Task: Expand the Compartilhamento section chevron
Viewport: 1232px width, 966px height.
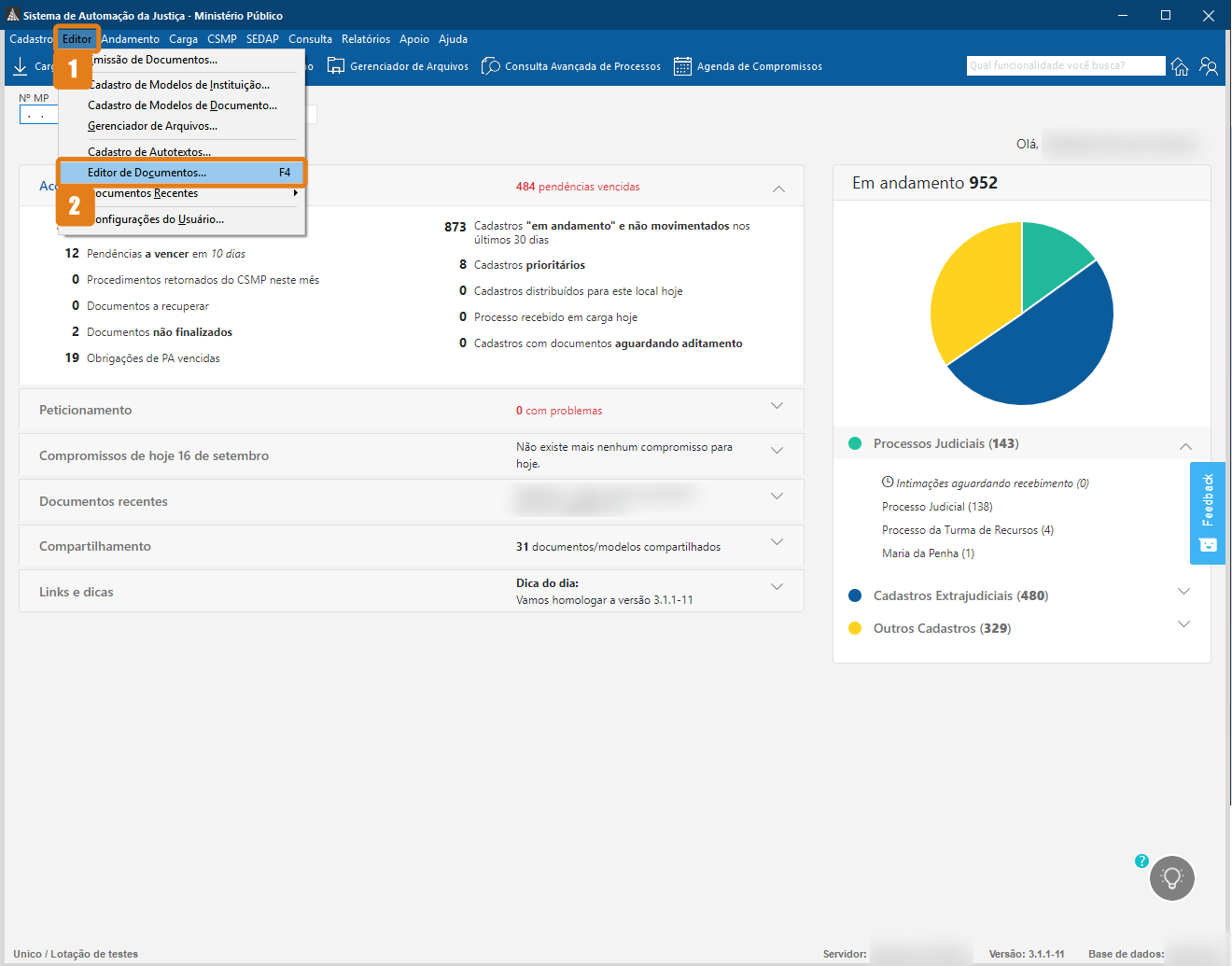Action: [777, 542]
